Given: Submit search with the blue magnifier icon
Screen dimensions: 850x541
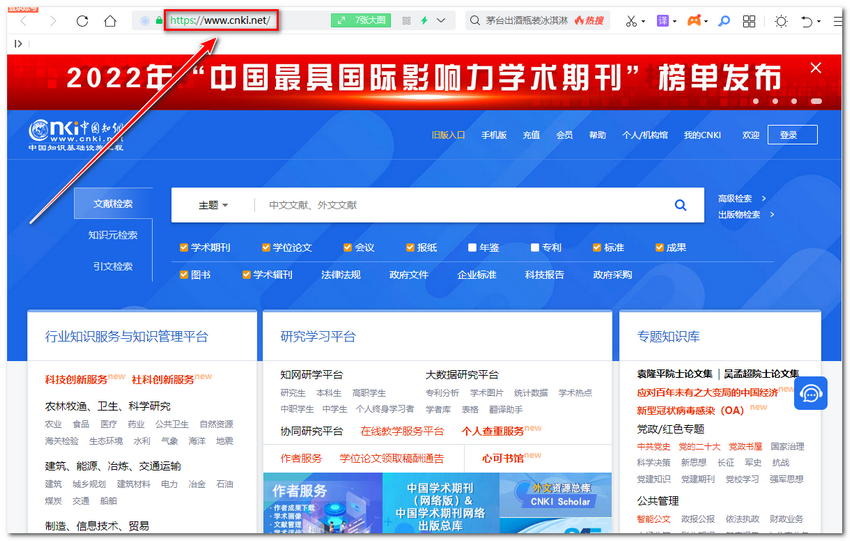Looking at the screenshot, I should (680, 205).
